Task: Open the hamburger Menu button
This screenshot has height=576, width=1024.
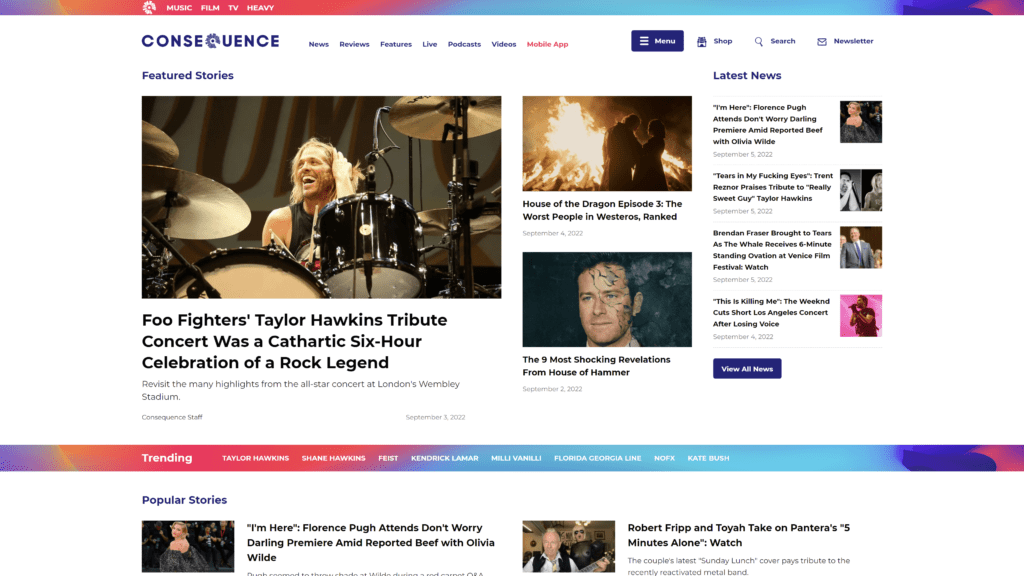Action: [x=657, y=40]
